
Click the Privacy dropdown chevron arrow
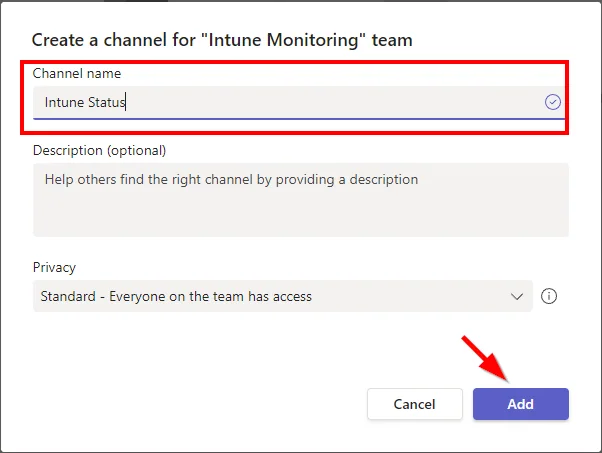coord(517,296)
